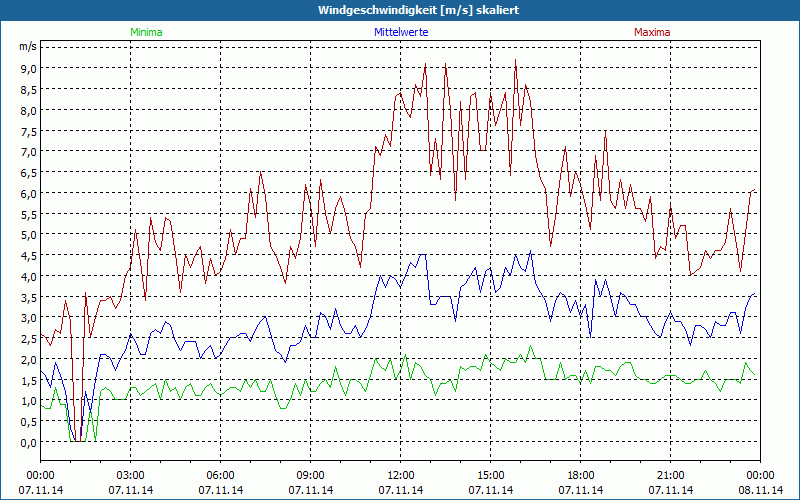Click the 7,0 y-axis value

tap(29, 152)
